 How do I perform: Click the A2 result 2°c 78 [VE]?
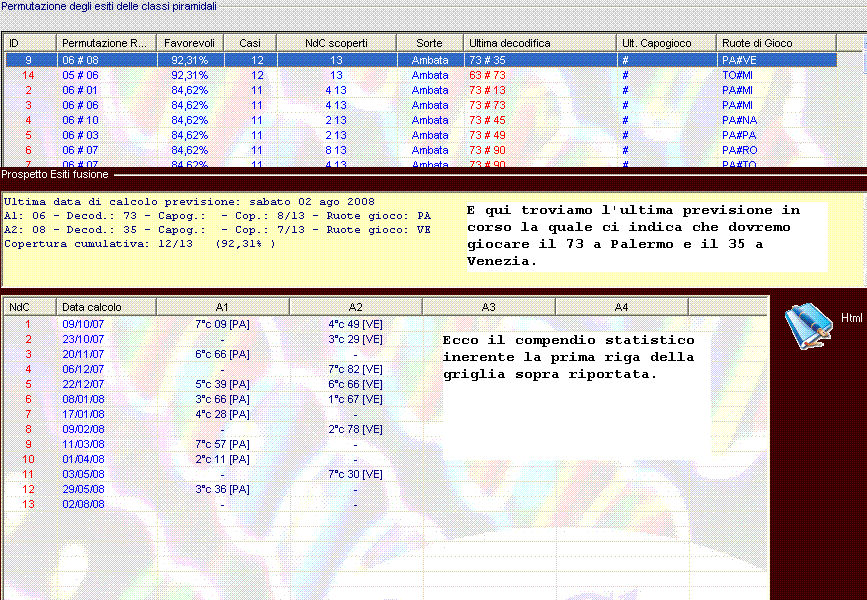pyautogui.click(x=356, y=429)
